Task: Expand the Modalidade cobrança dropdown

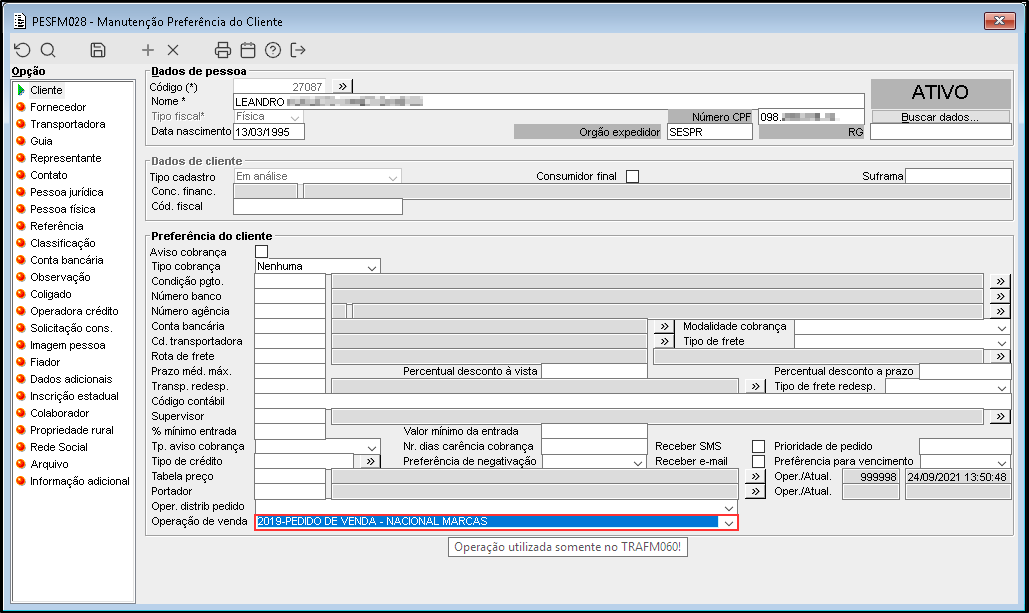Action: pyautogui.click(x=1001, y=327)
